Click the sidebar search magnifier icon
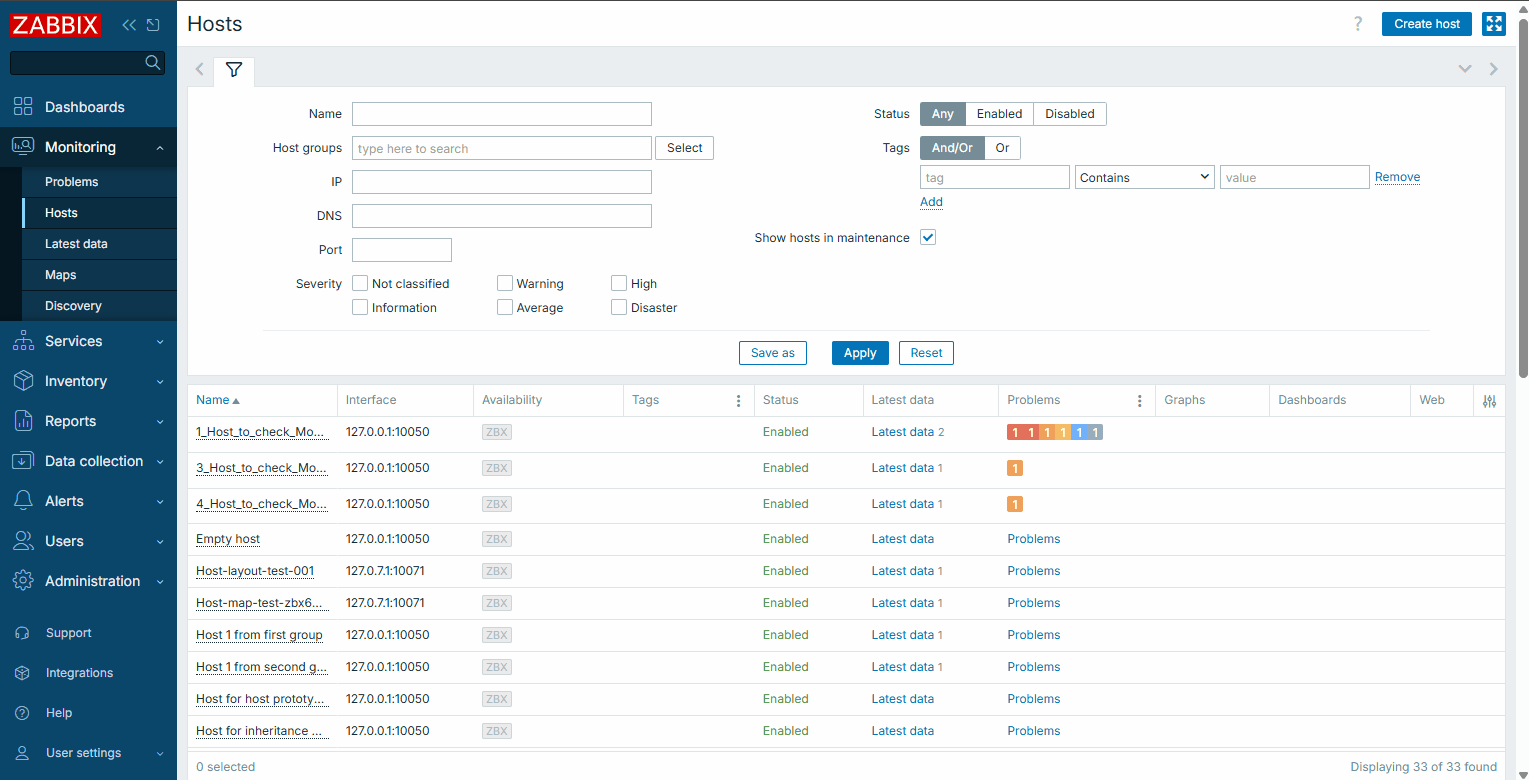The height and width of the screenshot is (780, 1529). [153, 63]
